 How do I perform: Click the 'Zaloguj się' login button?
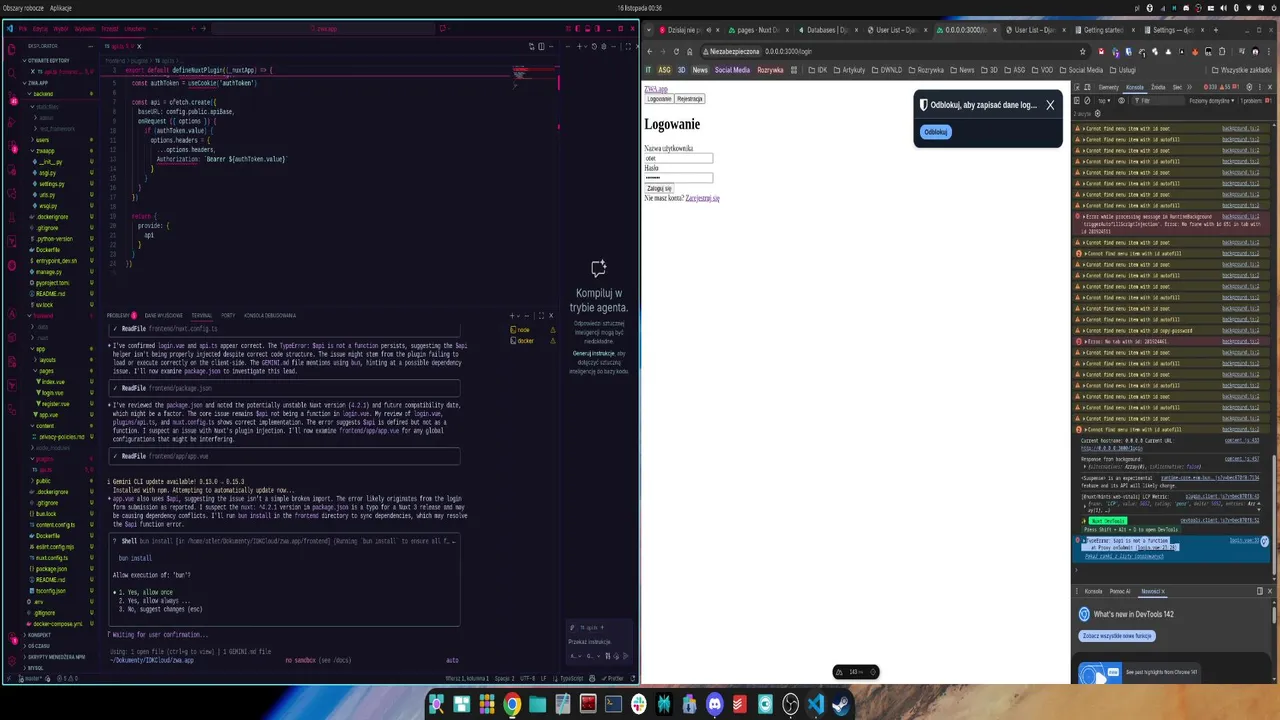tap(659, 189)
